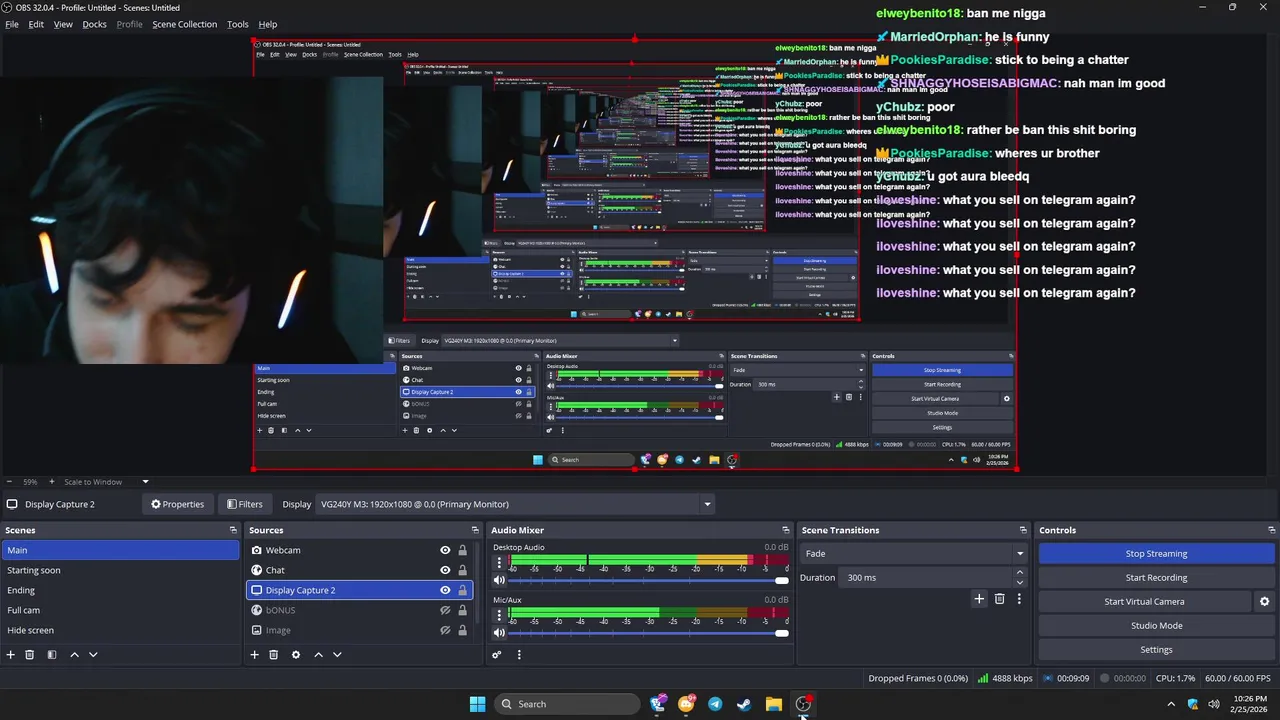This screenshot has height=720, width=1280.
Task: Show the Image source with its eye icon
Action: [445, 630]
